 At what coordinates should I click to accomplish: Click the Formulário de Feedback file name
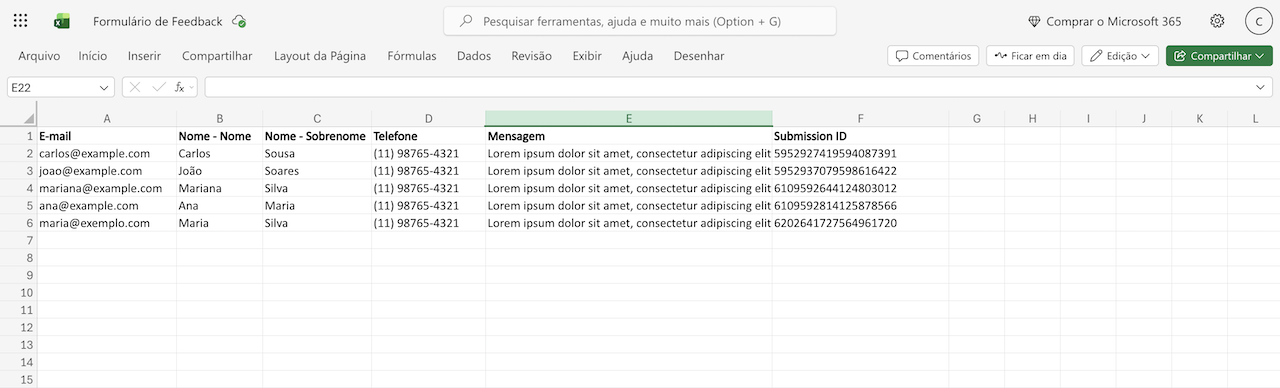158,21
